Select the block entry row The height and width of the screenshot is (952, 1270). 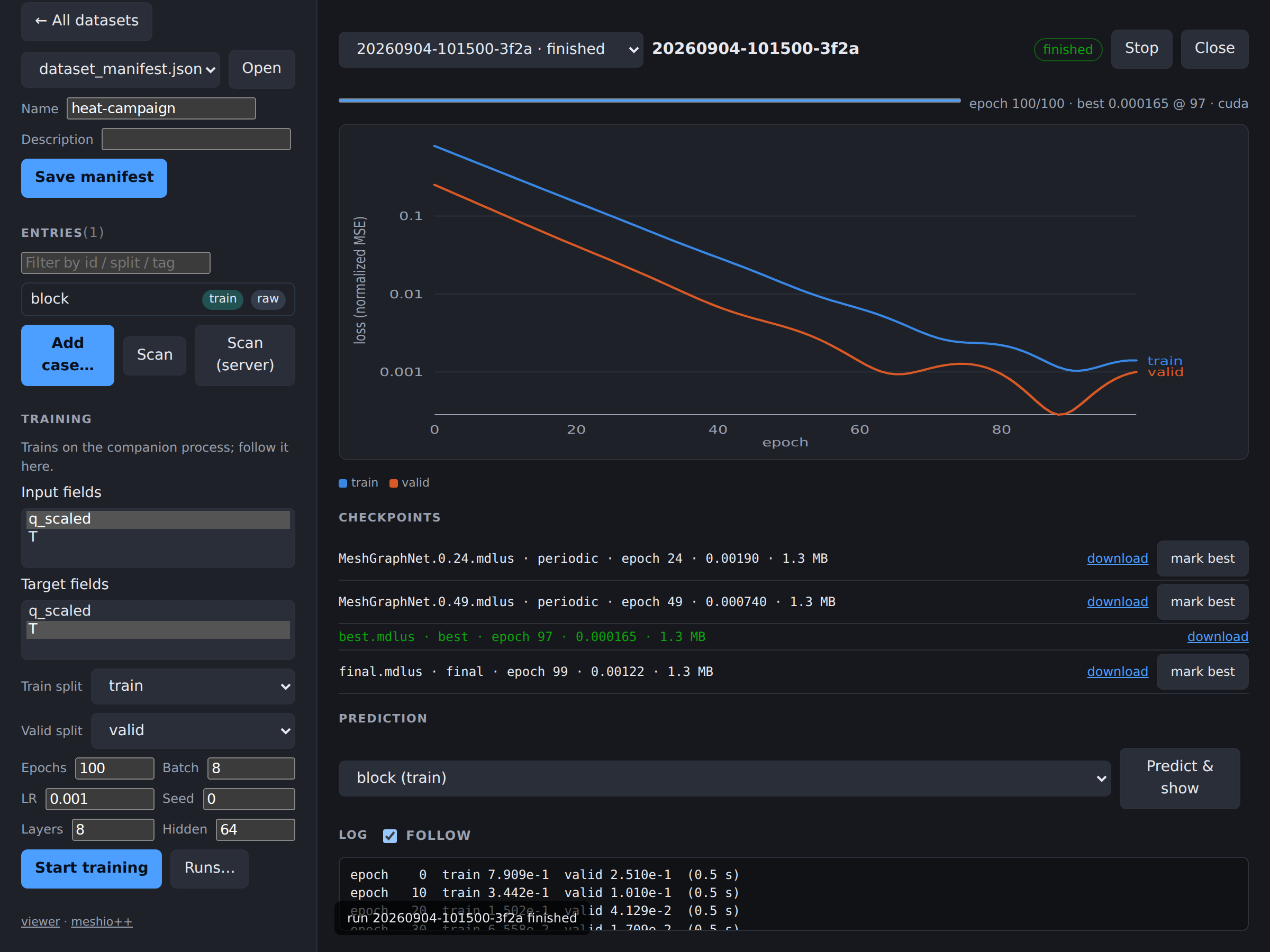[x=158, y=299]
